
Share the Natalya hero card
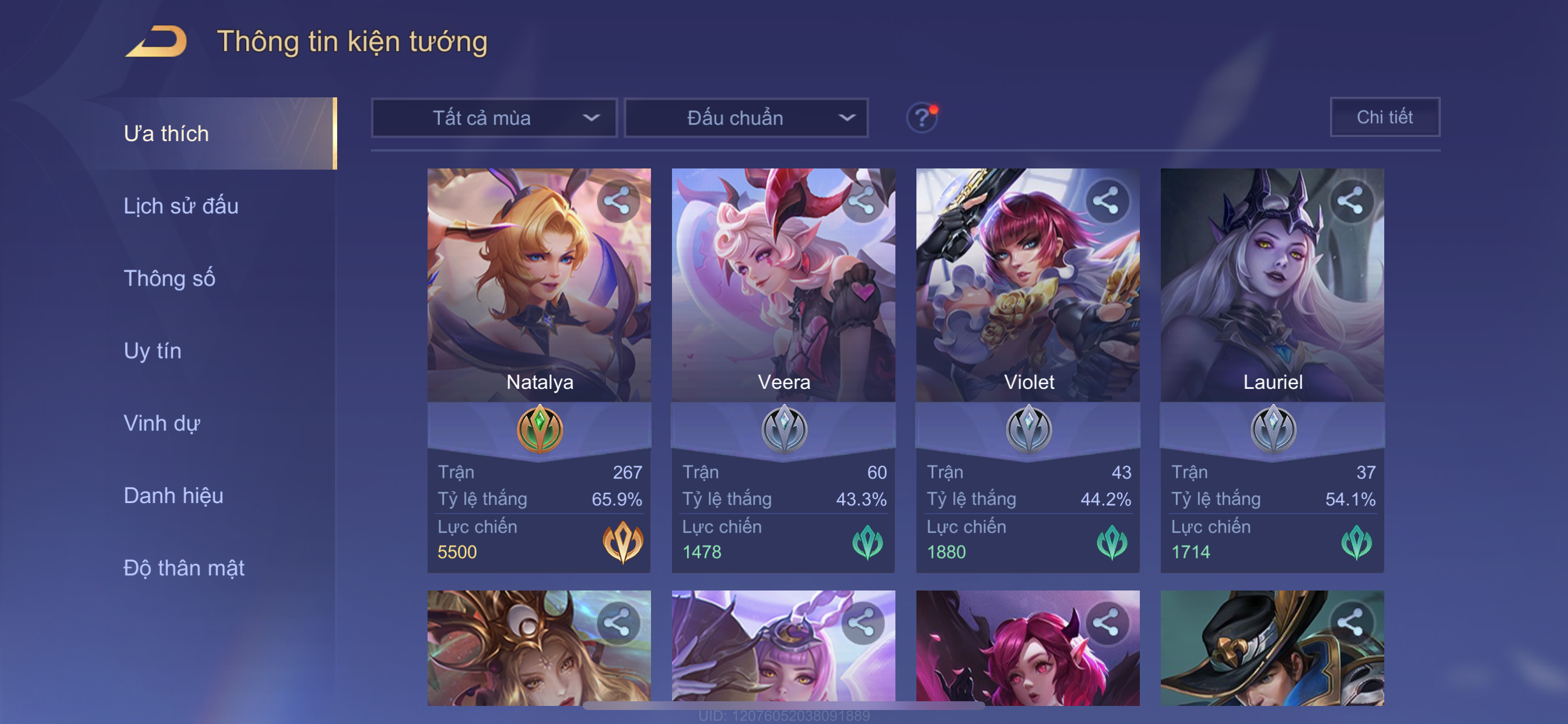(618, 201)
